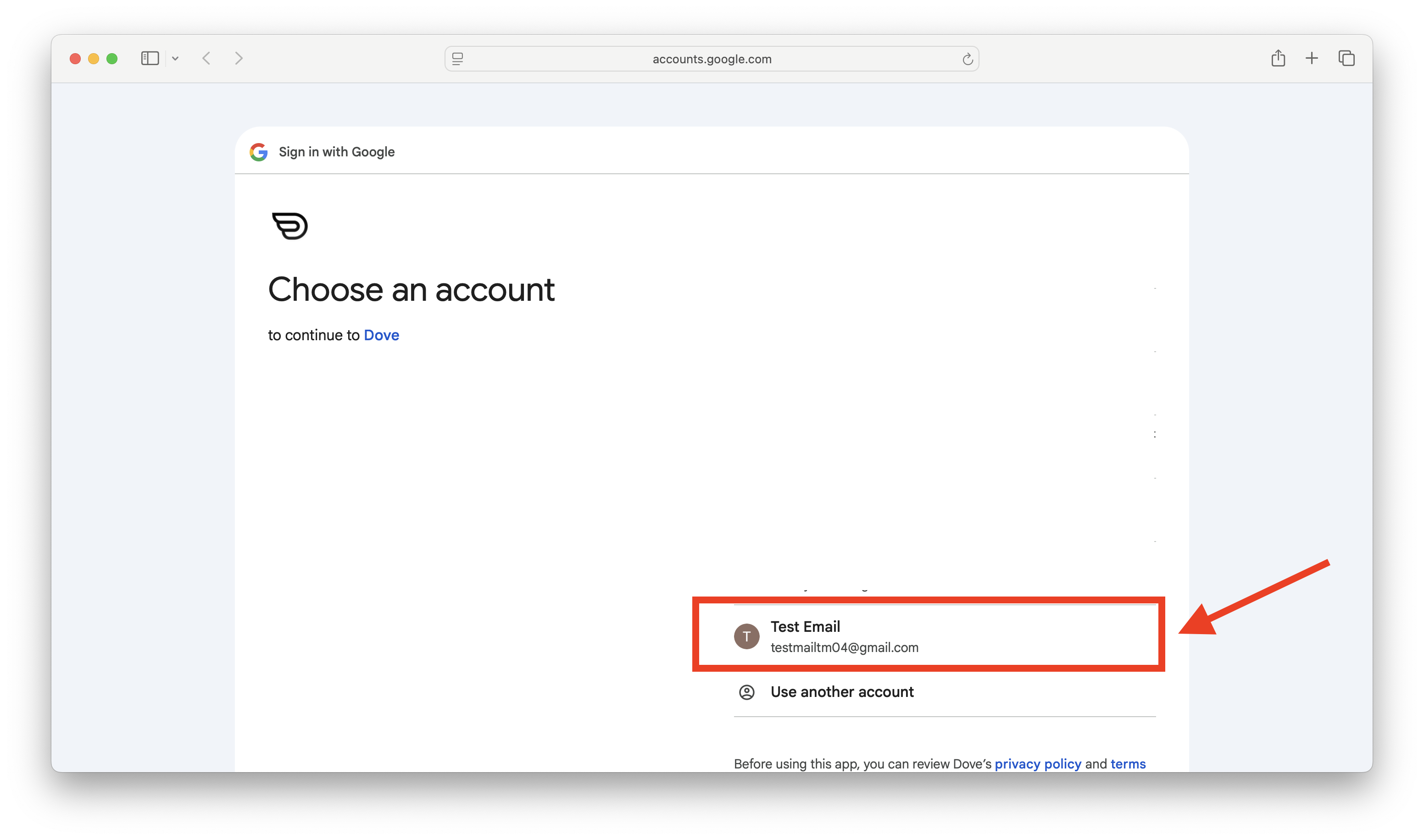
Task: Choose Use another account
Action: pos(841,692)
